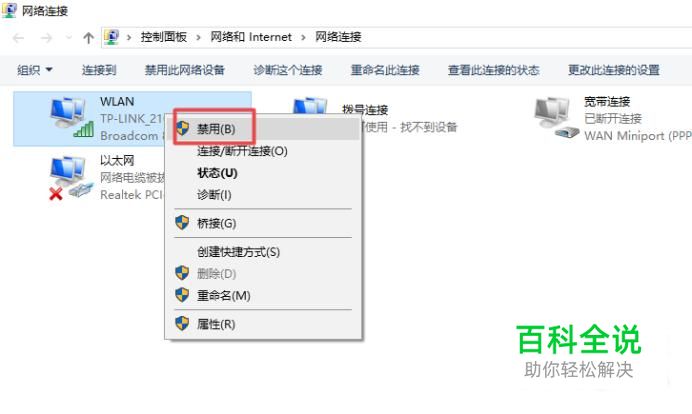Open the 组织 dropdown menu

[x=34, y=70]
